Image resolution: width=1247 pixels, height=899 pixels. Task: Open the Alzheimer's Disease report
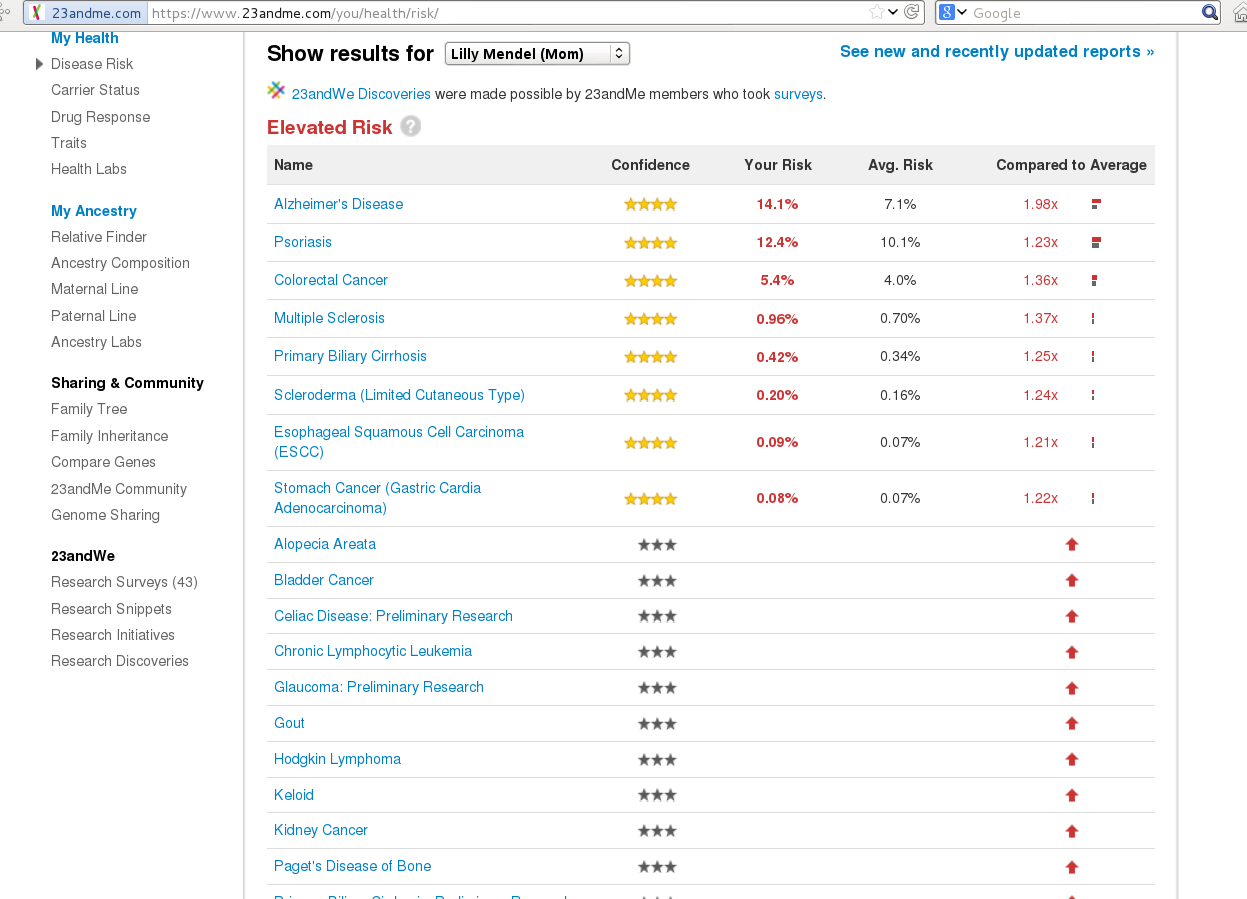pyautogui.click(x=339, y=204)
